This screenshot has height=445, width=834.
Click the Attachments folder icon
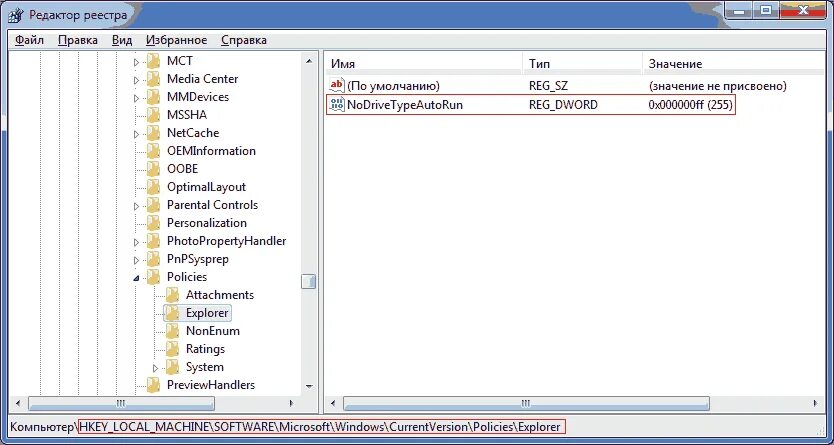pyautogui.click(x=172, y=295)
